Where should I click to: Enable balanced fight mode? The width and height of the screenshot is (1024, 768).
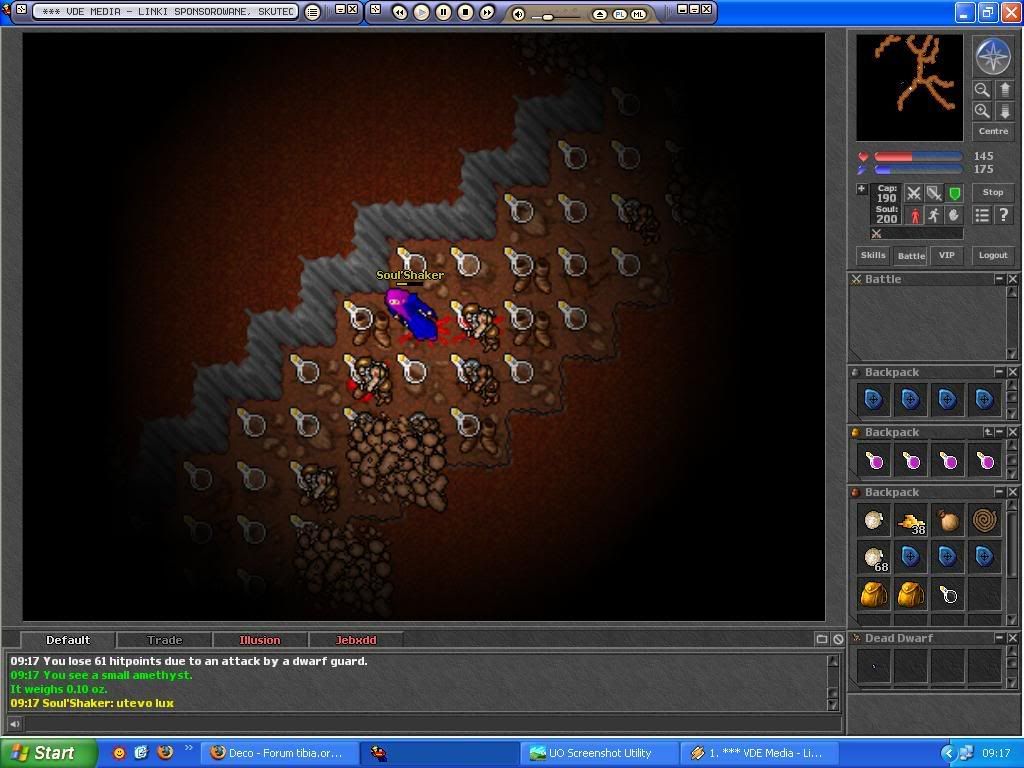pos(934,193)
